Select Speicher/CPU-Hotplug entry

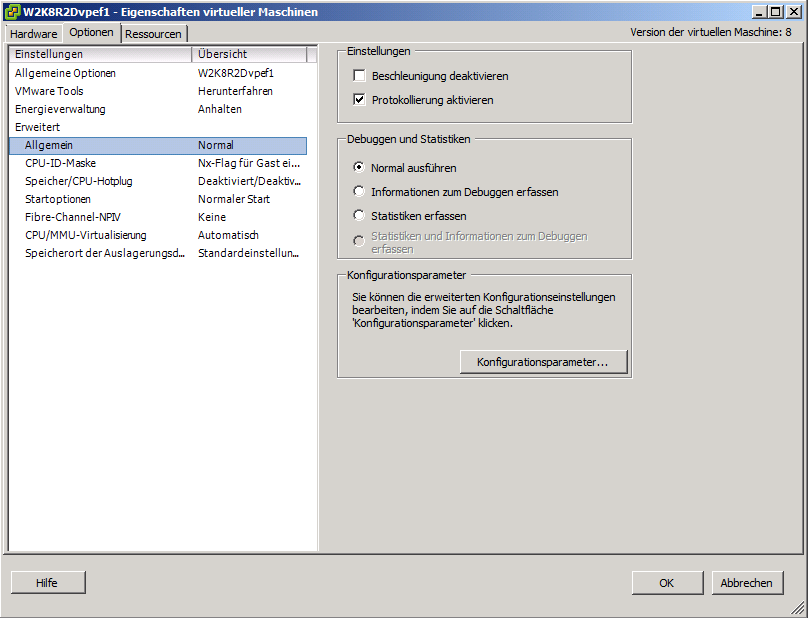158,181
